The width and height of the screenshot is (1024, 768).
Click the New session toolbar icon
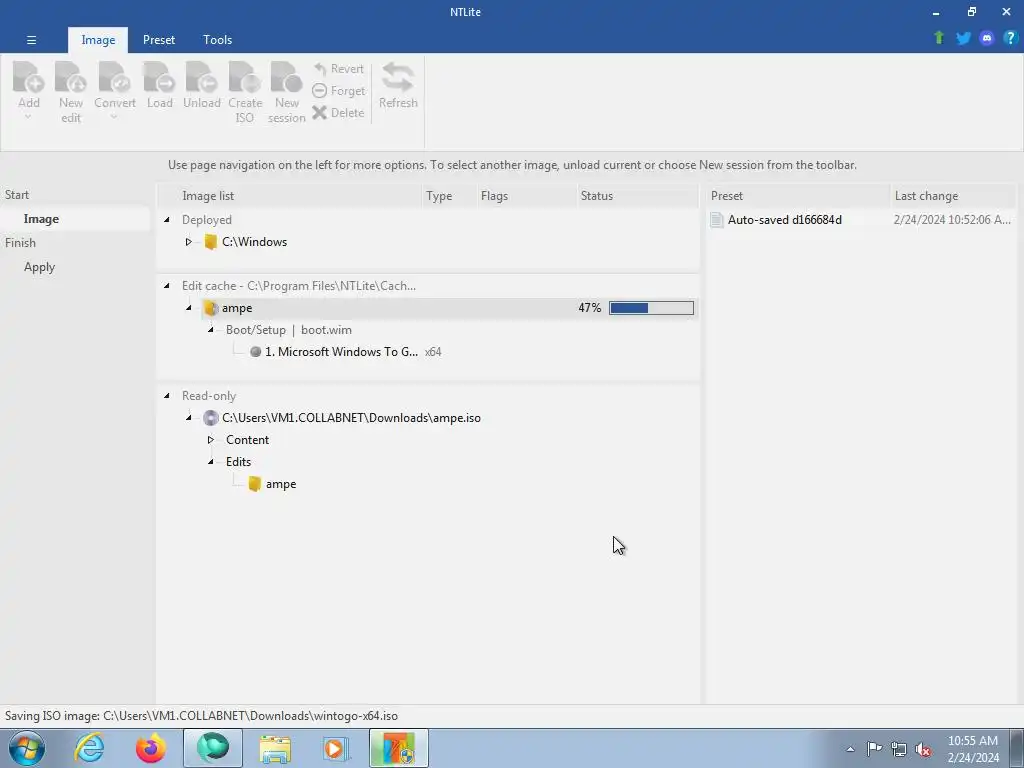tap(286, 77)
